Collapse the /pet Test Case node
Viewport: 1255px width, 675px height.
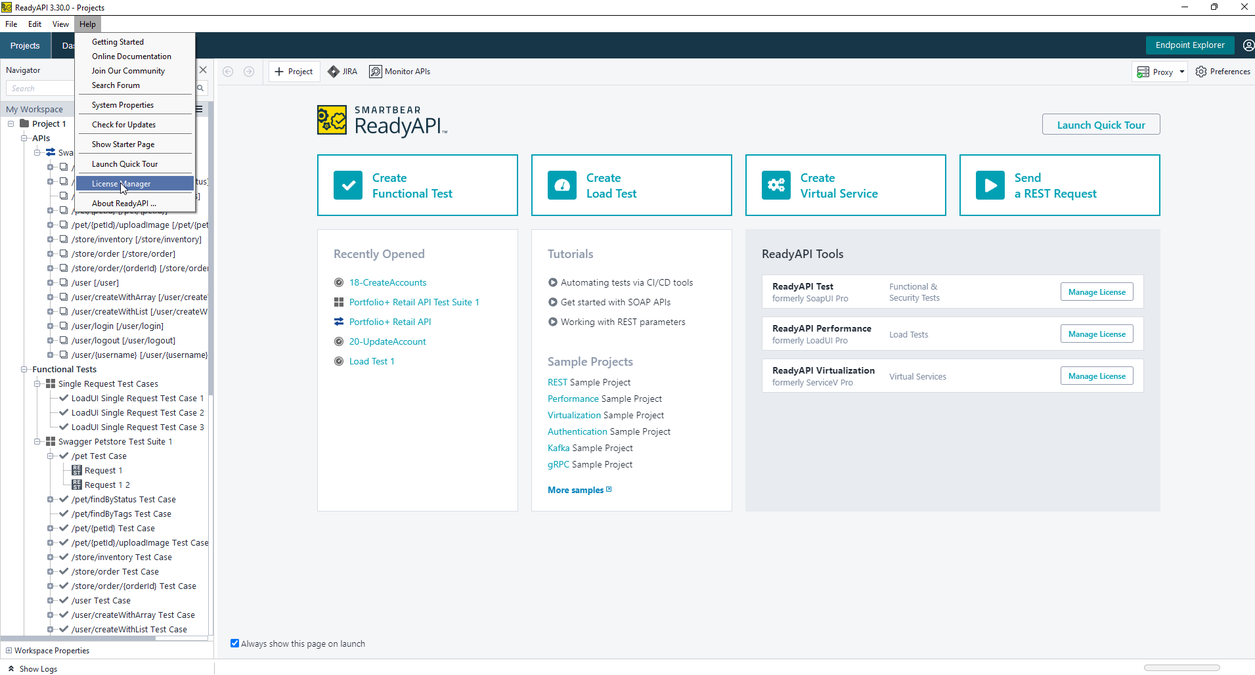point(51,456)
